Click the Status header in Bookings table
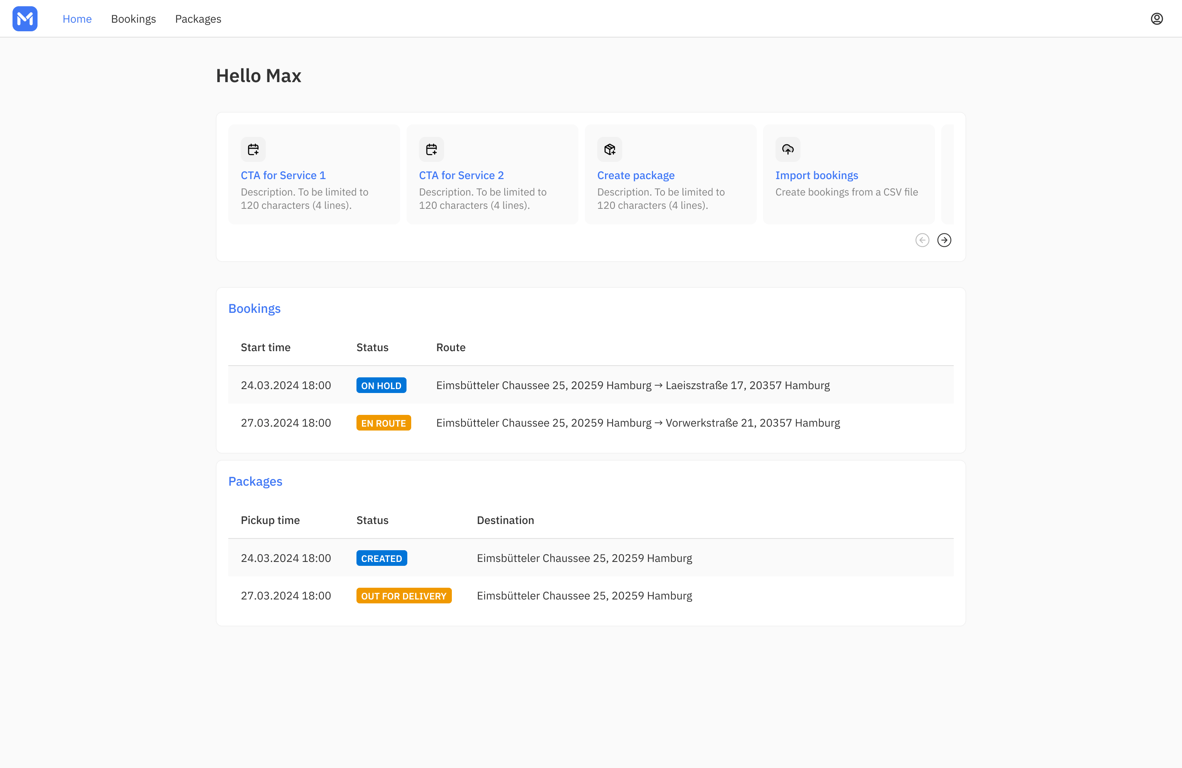This screenshot has width=1182, height=768. (372, 347)
